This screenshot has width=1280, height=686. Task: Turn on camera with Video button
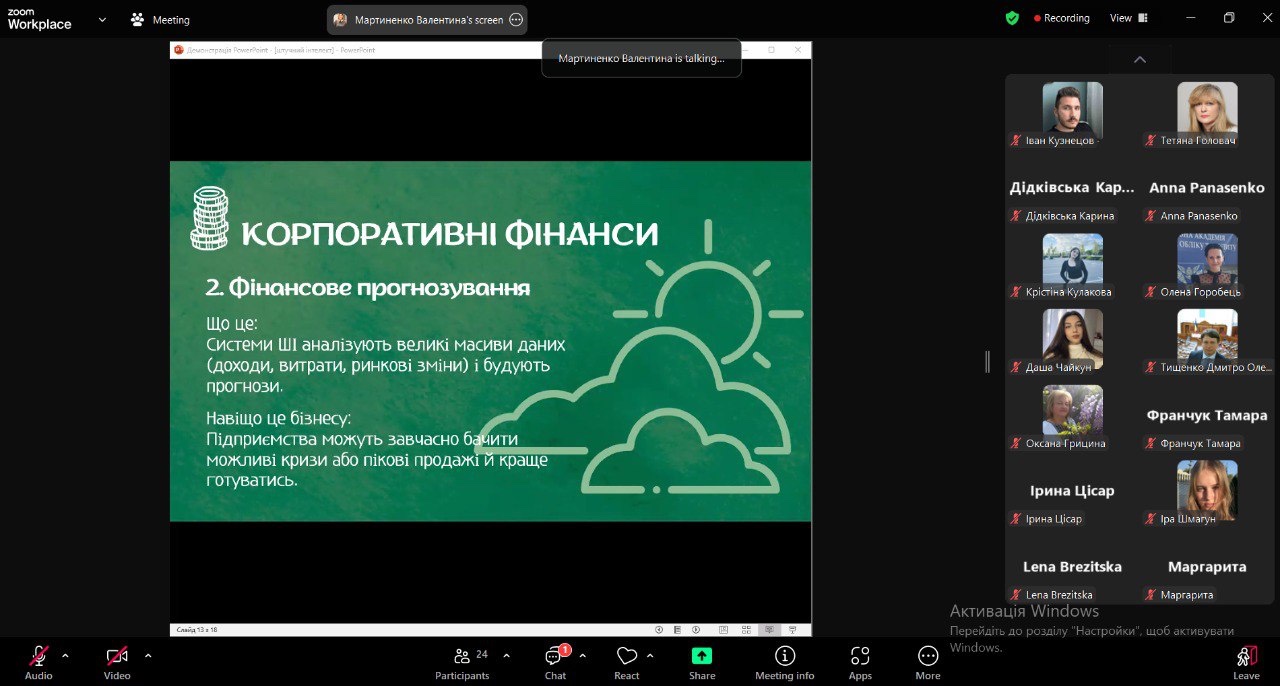point(117,662)
